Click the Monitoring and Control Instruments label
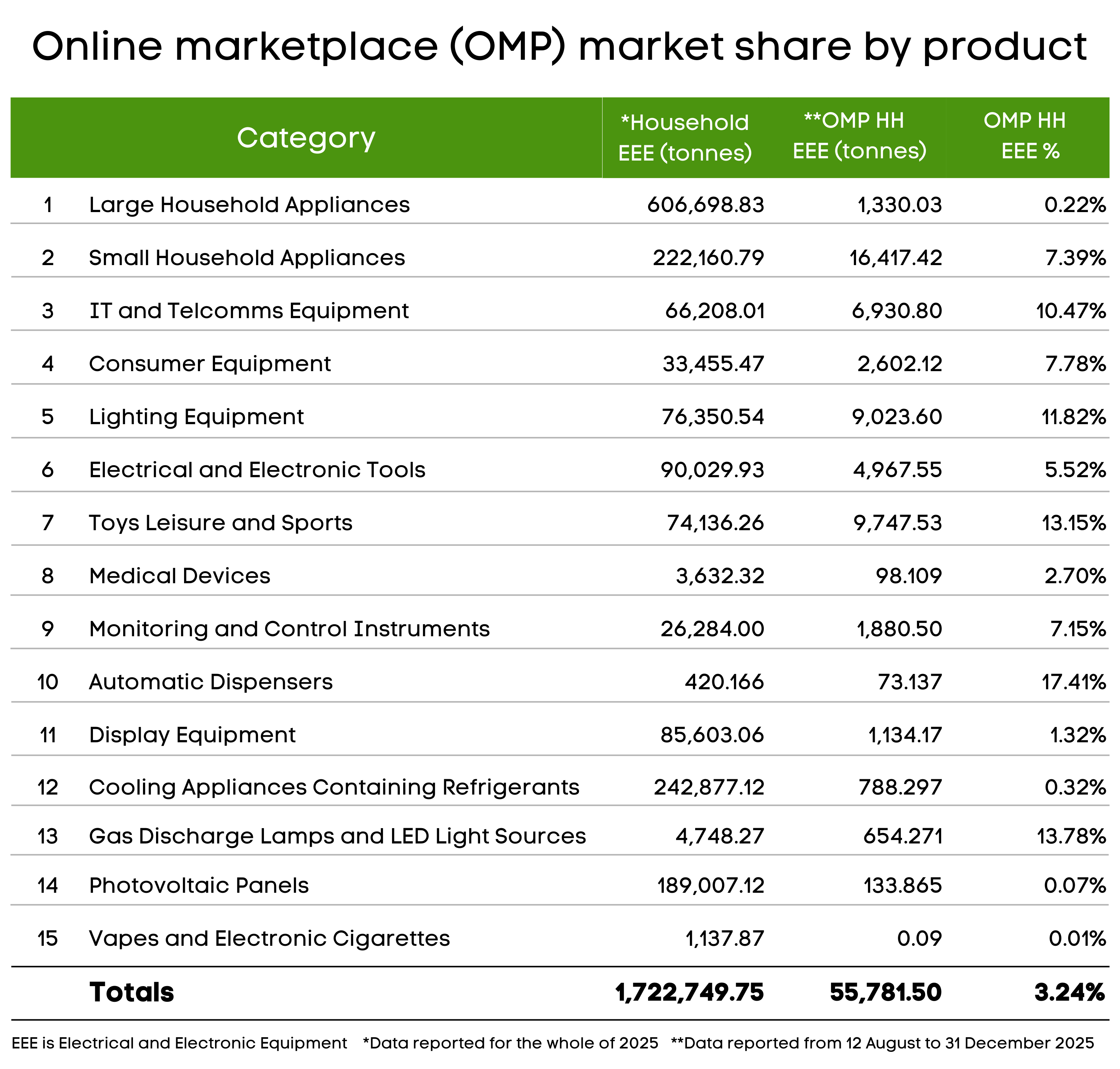The height and width of the screenshot is (1069, 1120). 289,628
